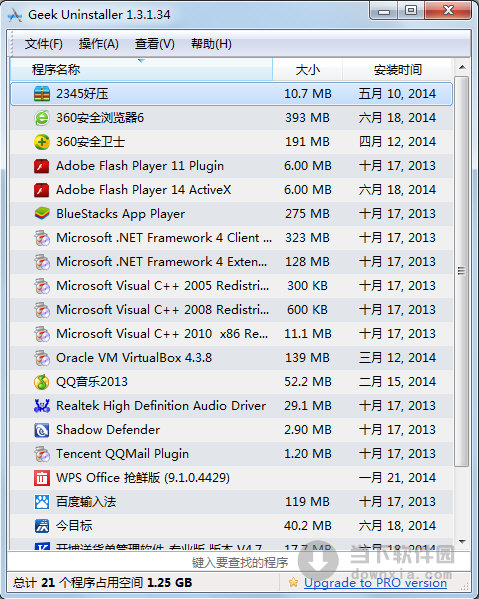Select WPS Office 抢鲜版 (9.1.0.4429) entry

click(x=143, y=478)
